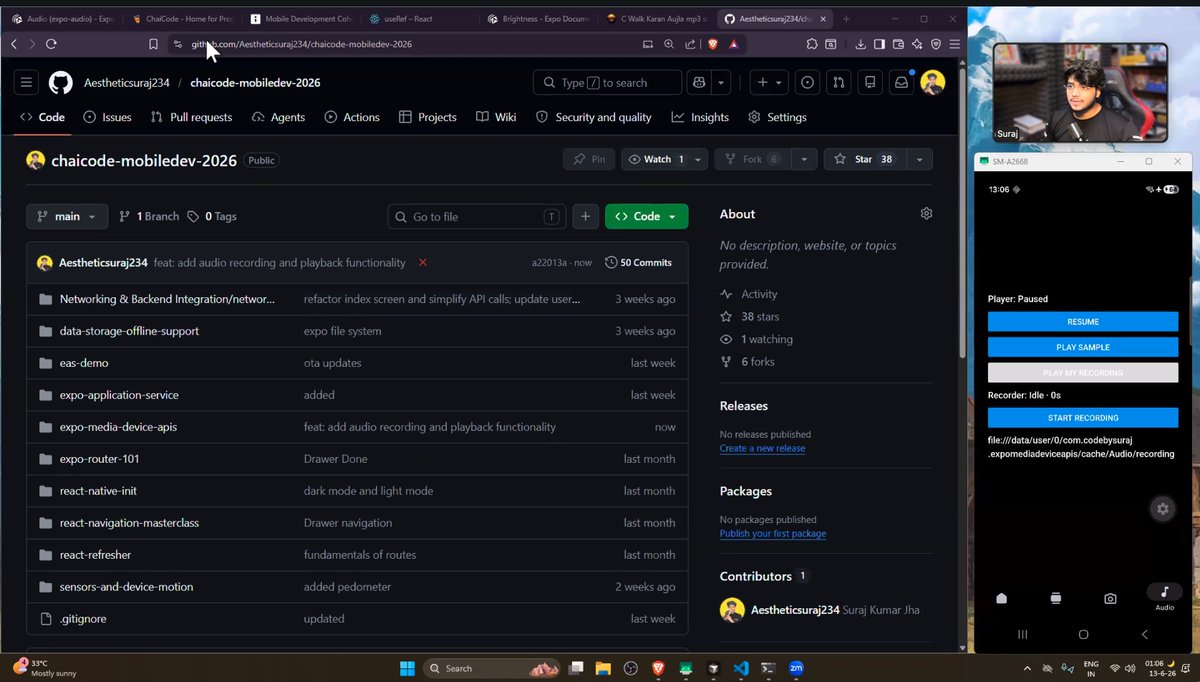1200x682 pixels.
Task: Expand the Copilot dropdown arrow in header
Action: coord(720,83)
